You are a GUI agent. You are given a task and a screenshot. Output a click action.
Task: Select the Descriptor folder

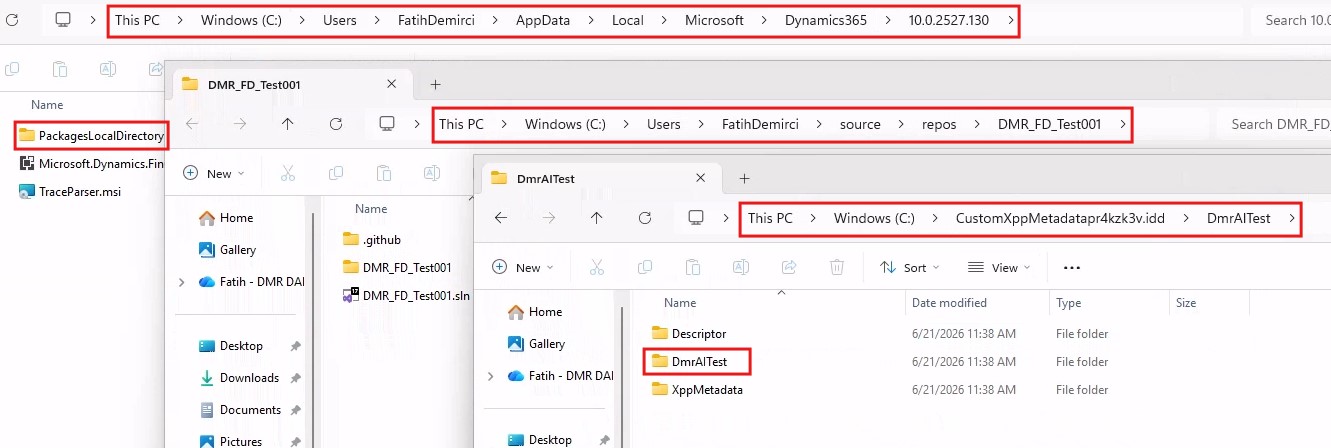click(688, 333)
